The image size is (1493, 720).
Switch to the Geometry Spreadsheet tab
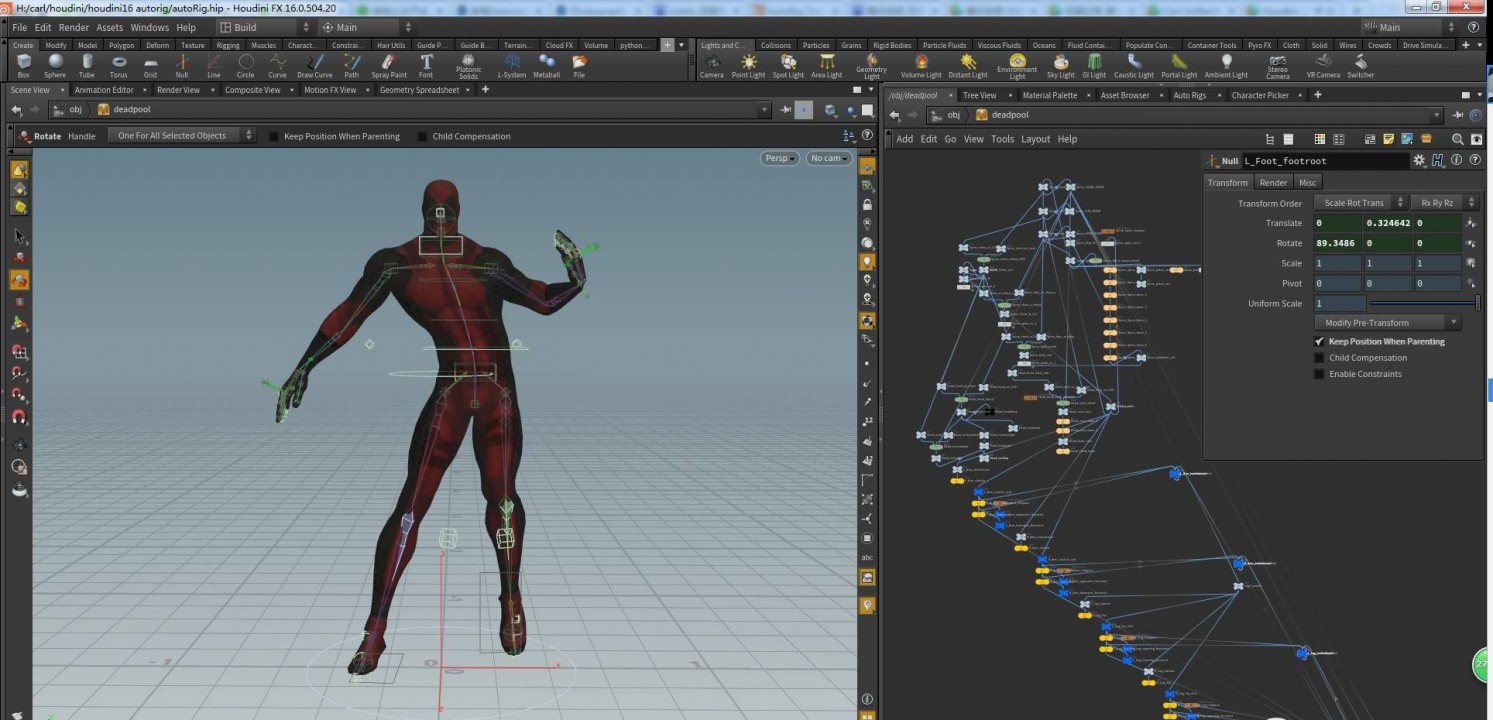[x=419, y=90]
